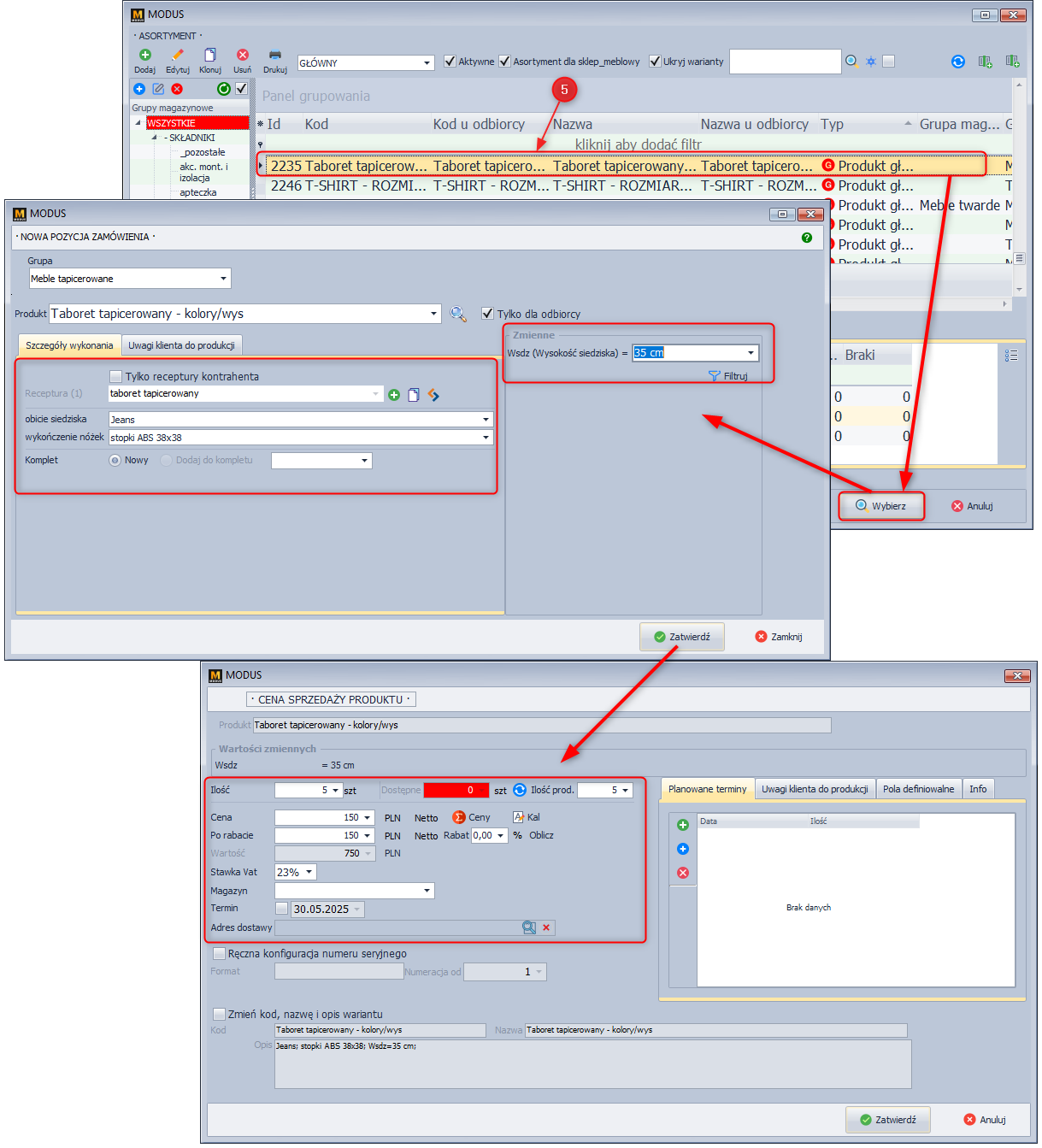Switch to Uwagi klienta do produkcji tab in order window
Viewport: 1042px width, 1148px height.
pyautogui.click(x=181, y=345)
